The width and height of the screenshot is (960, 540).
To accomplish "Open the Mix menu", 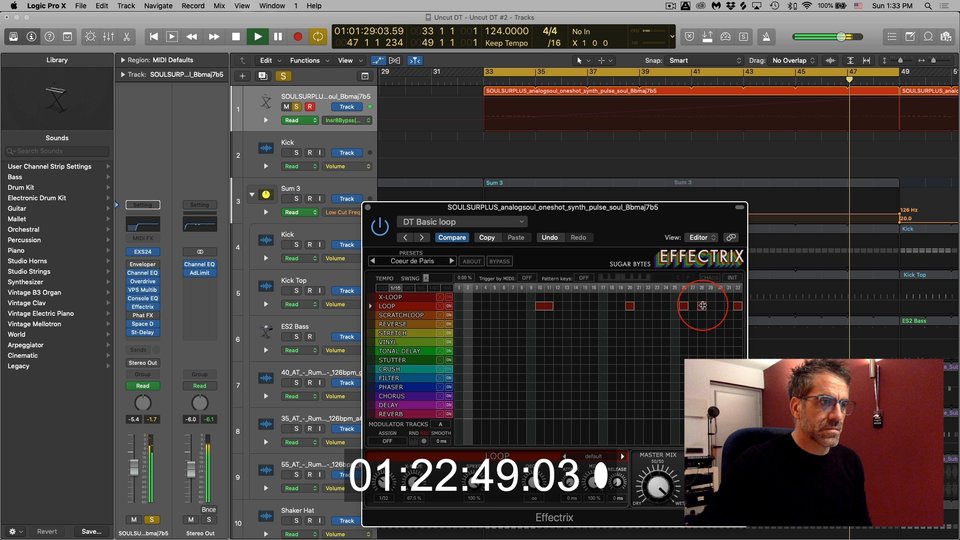I will (219, 6).
